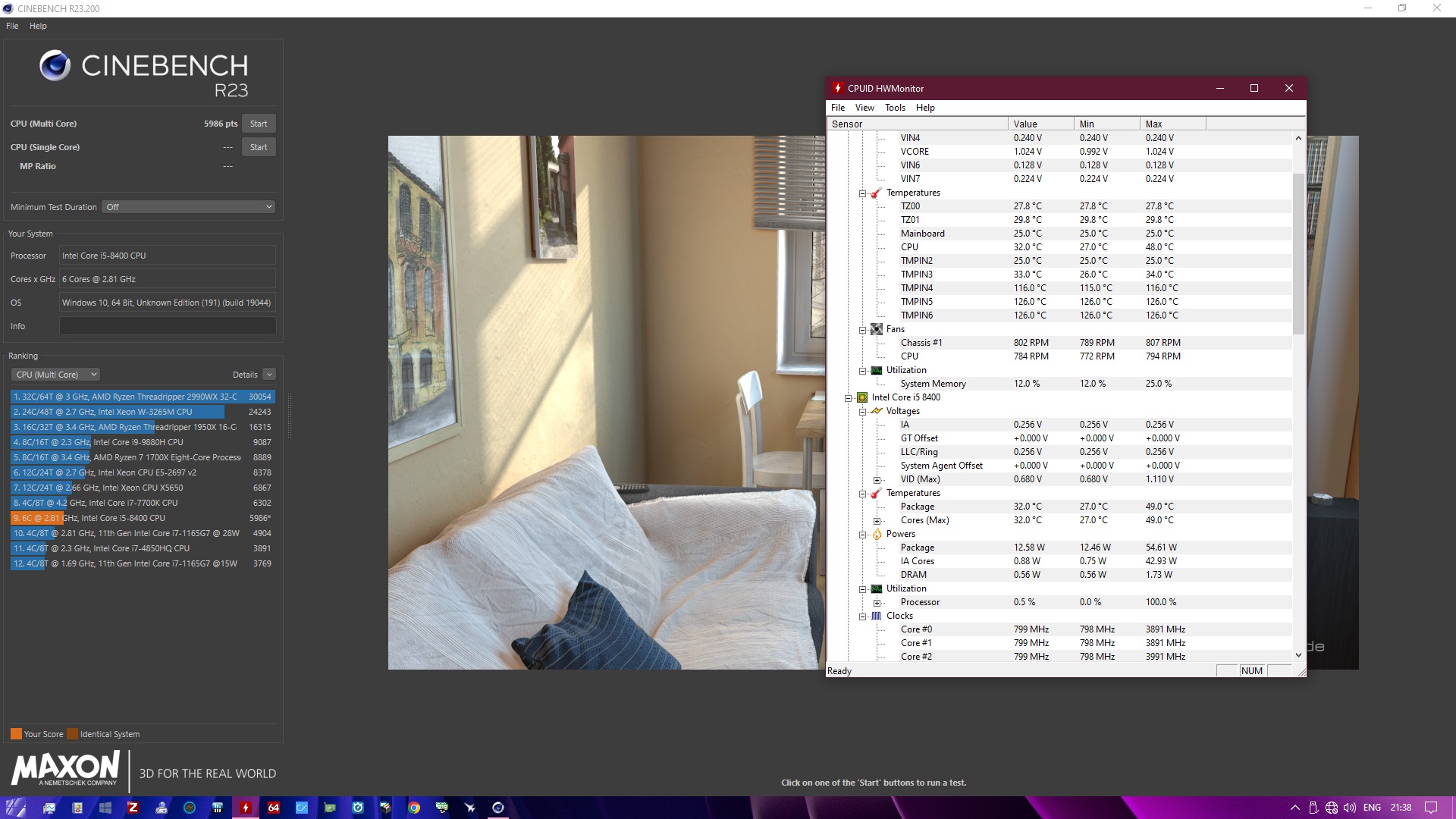
Task: Click the Google Chrome taskbar icon
Action: tap(414, 808)
